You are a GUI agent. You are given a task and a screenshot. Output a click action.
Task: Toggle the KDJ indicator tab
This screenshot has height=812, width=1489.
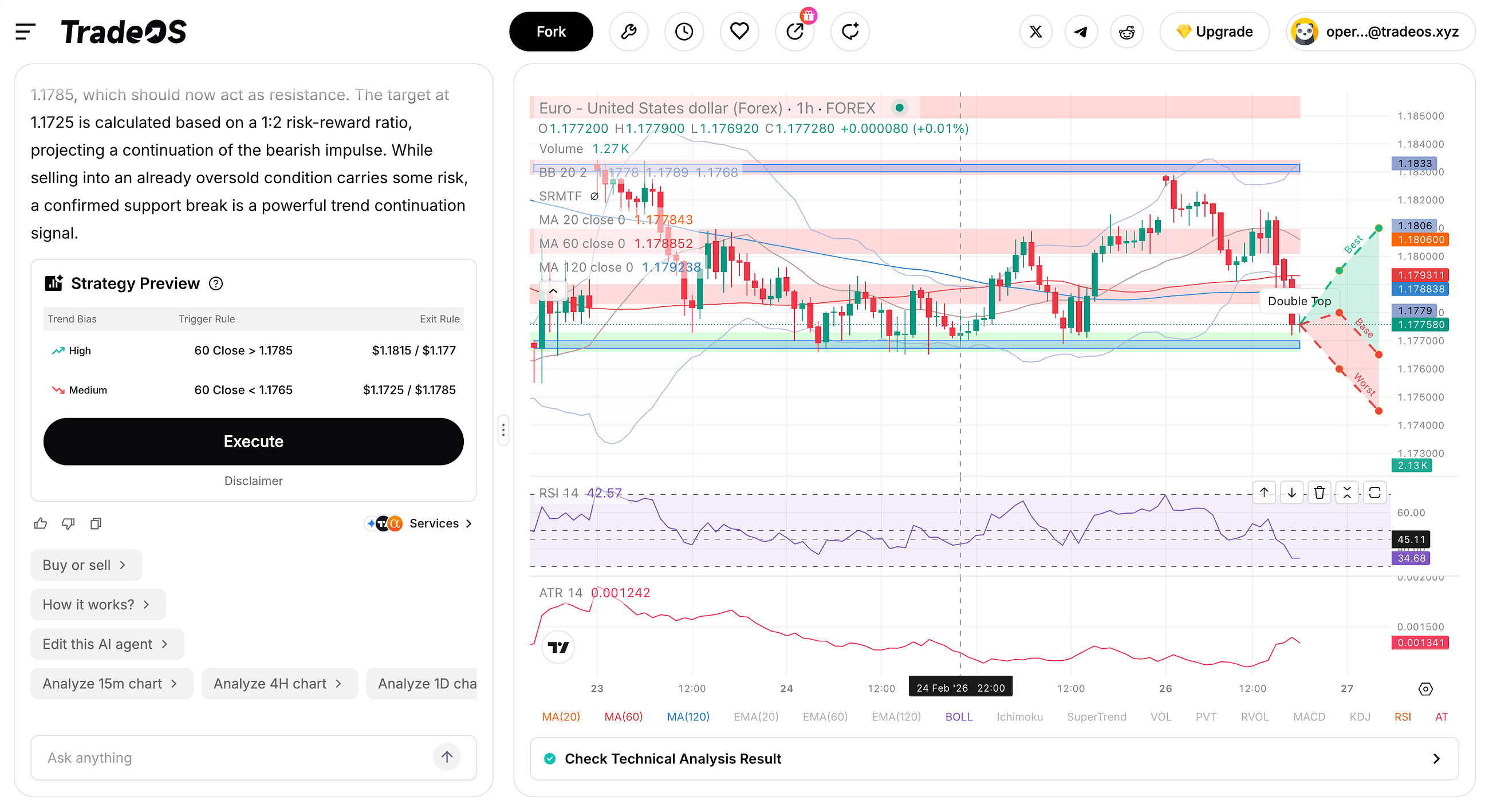(x=1360, y=716)
